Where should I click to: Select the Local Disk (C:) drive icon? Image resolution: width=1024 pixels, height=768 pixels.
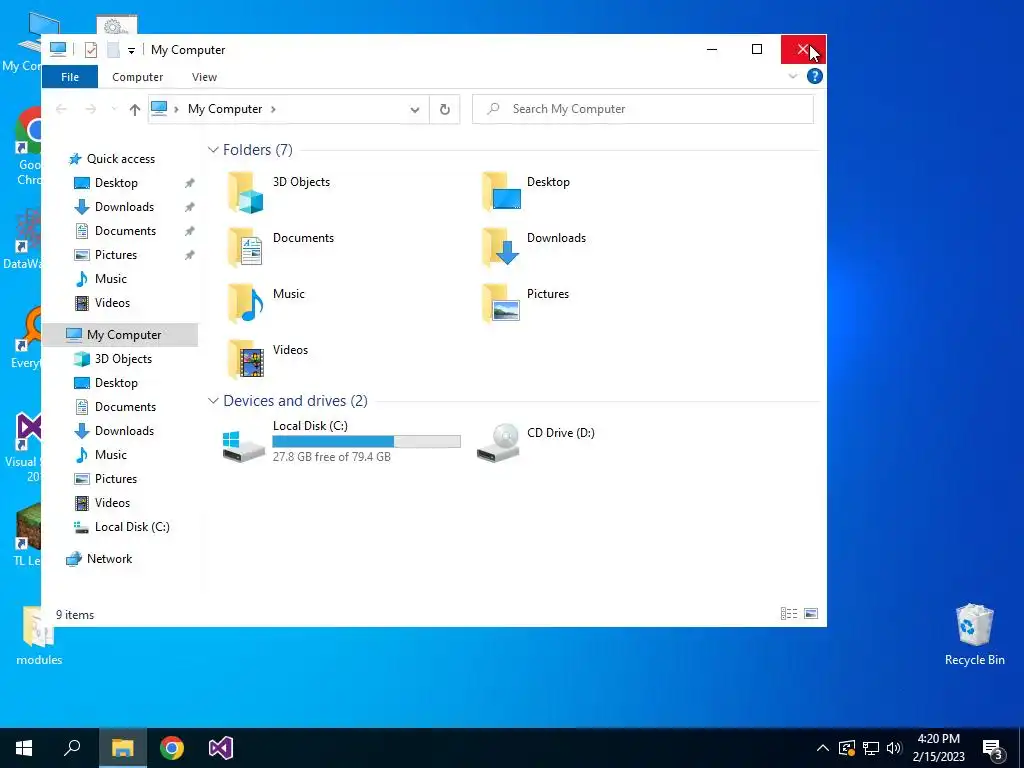click(244, 445)
